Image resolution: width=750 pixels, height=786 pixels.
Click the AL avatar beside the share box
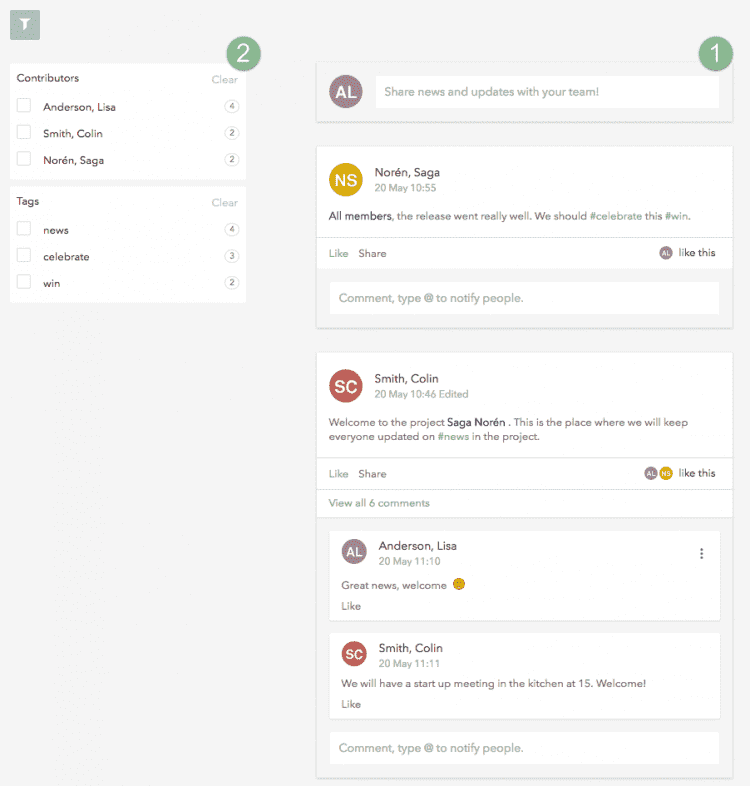pyautogui.click(x=346, y=92)
